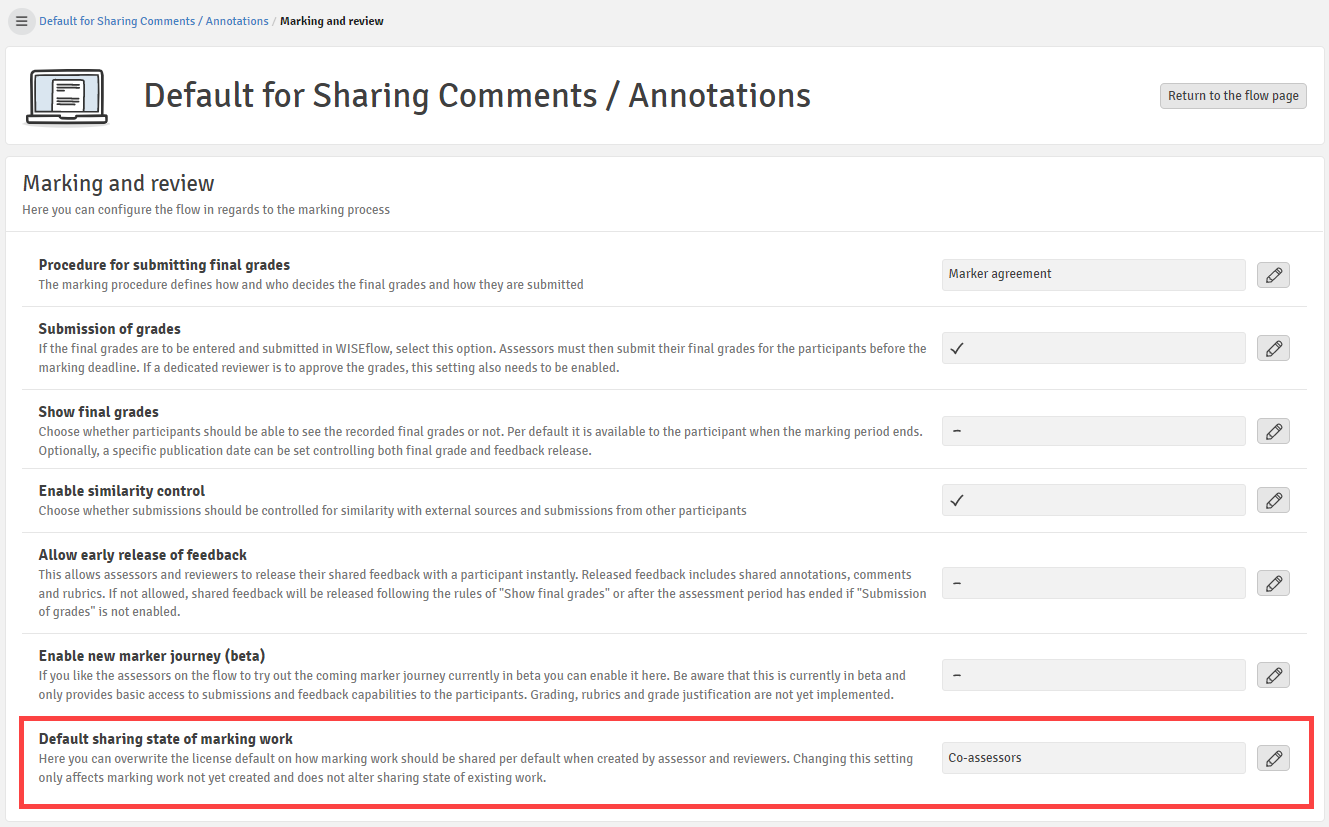Viewport: 1329px width, 827px height.
Task: Click the Return to the flow page button
Action: tap(1233, 96)
